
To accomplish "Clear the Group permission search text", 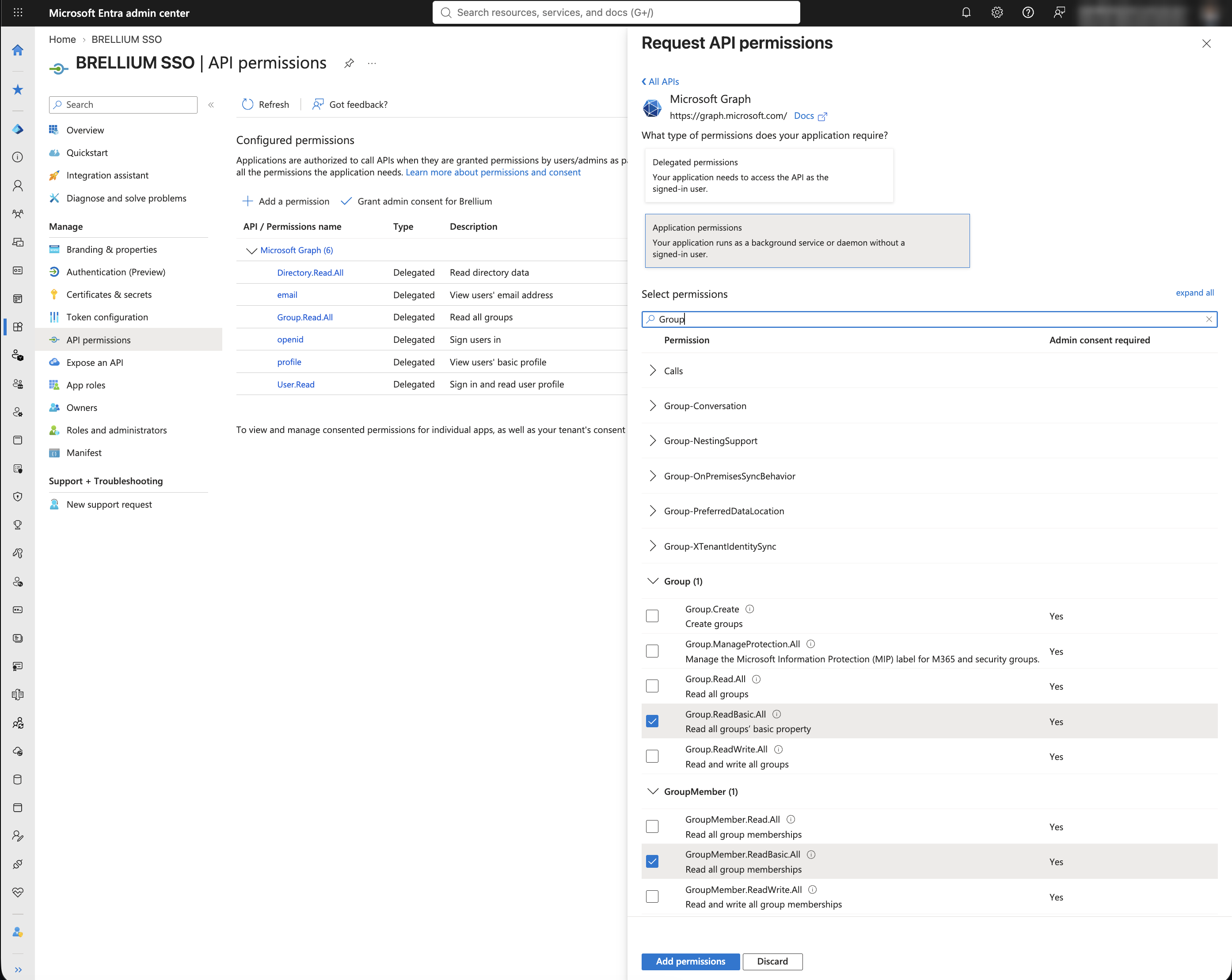I will [1209, 319].
